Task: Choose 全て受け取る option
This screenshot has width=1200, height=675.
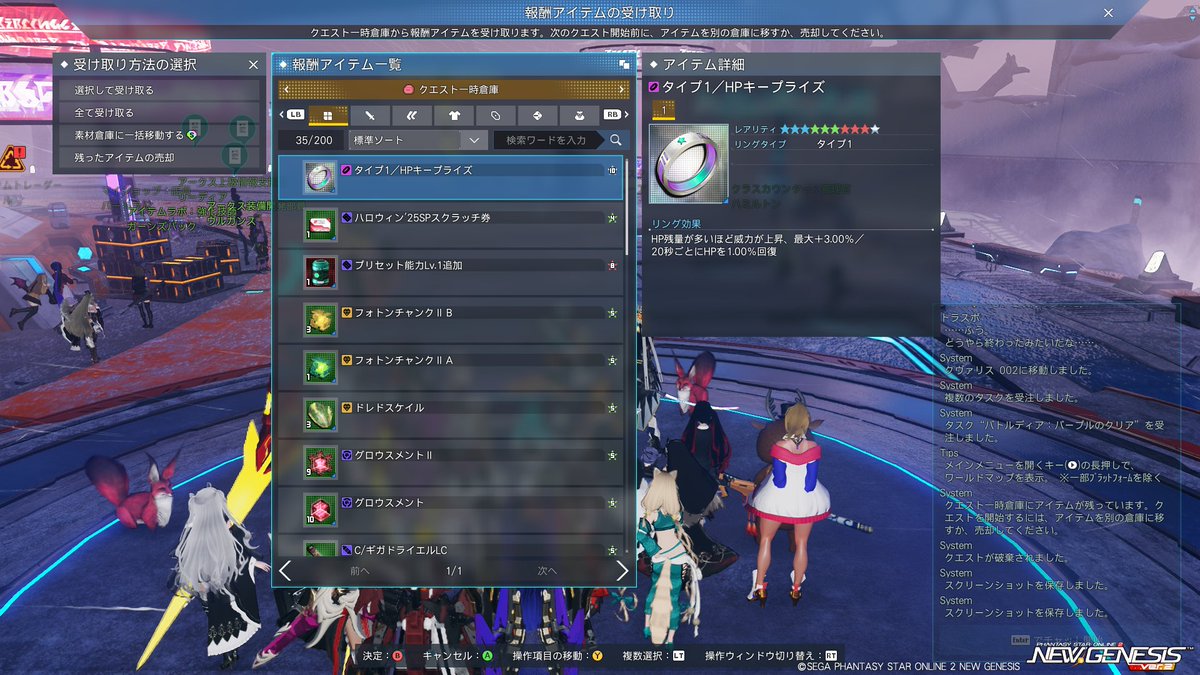Action: point(160,112)
